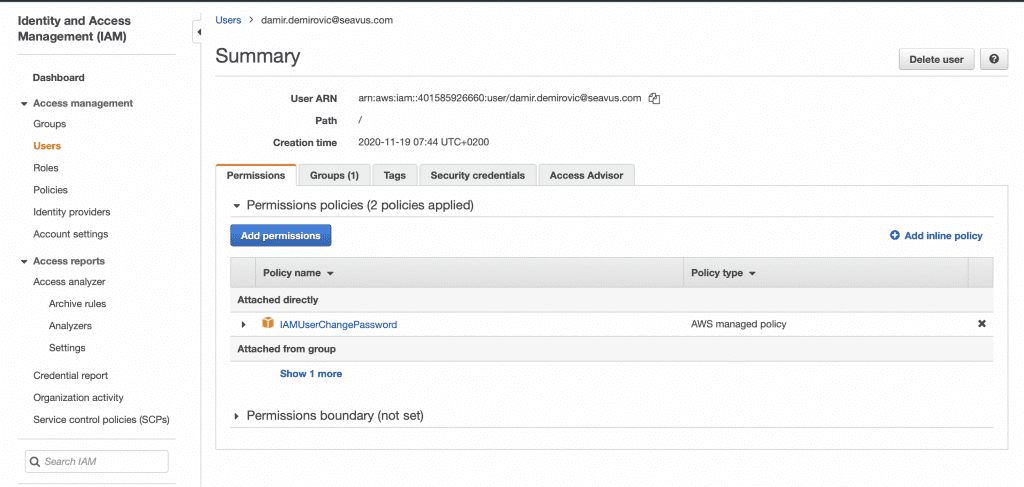Open Archive rules under Access analyzer

coord(77,304)
